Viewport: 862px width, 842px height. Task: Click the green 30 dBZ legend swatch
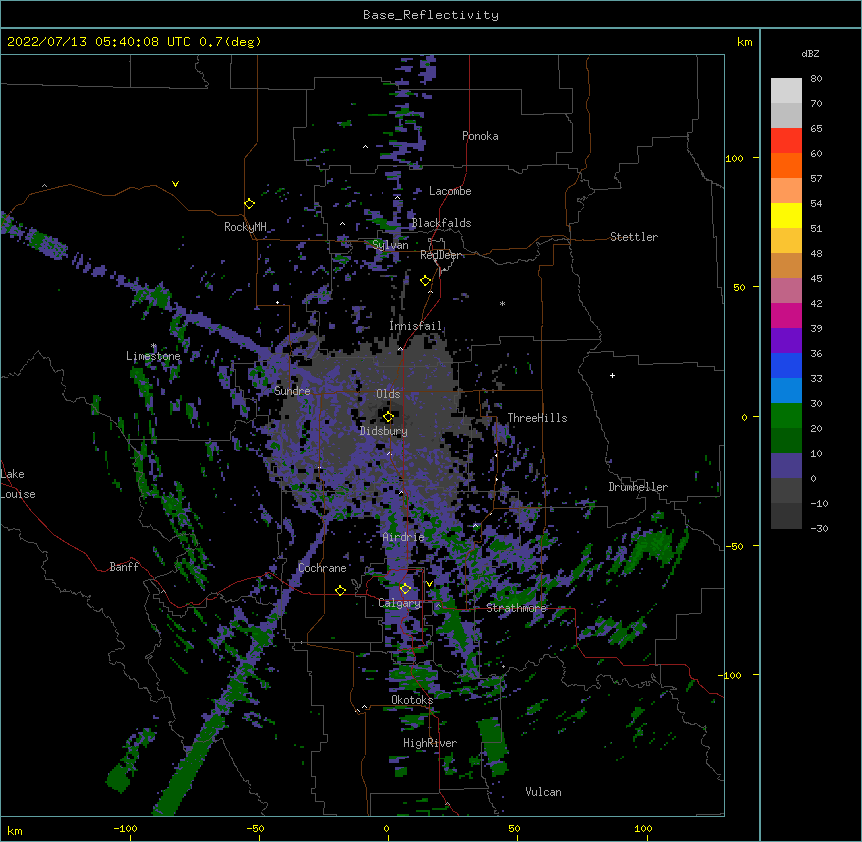coord(786,416)
